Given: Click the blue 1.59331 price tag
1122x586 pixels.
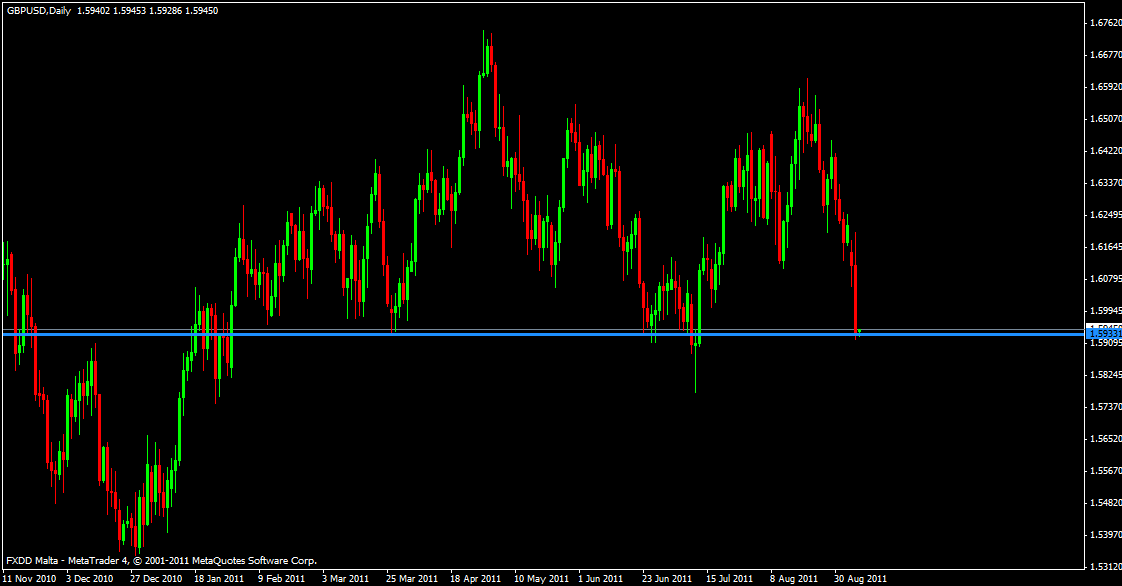Looking at the screenshot, I should tap(1104, 334).
